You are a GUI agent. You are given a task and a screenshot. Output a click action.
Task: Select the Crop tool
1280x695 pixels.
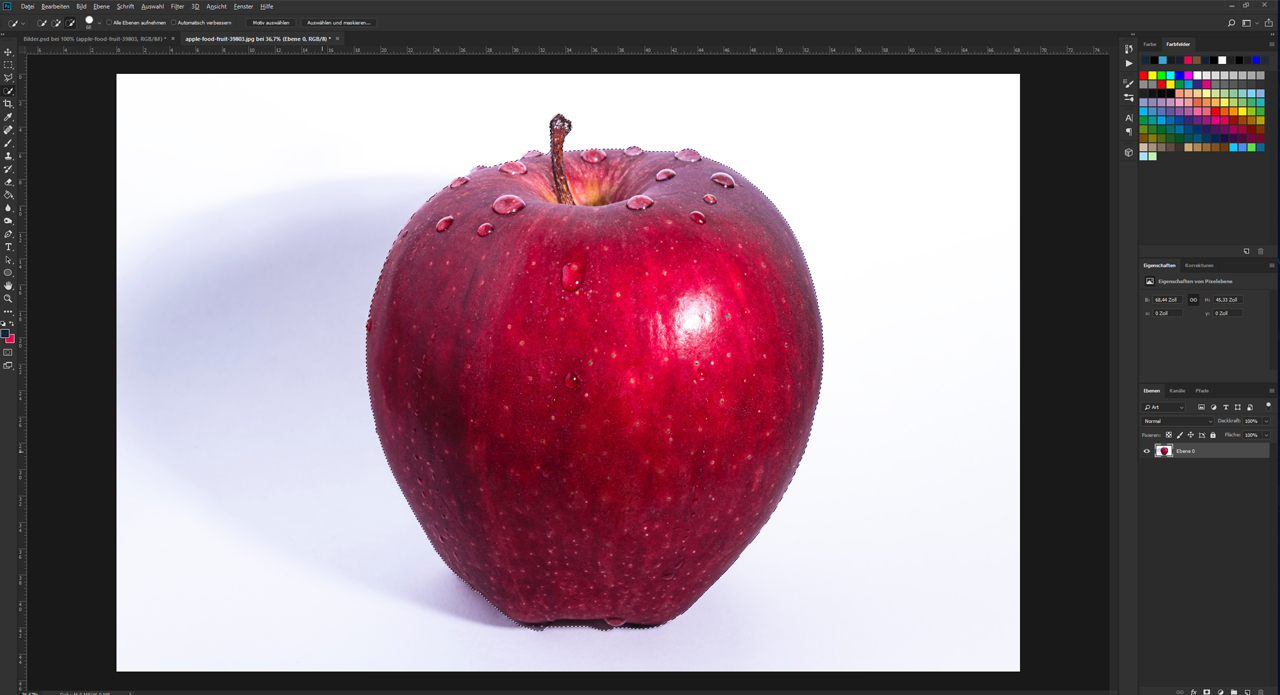8,104
